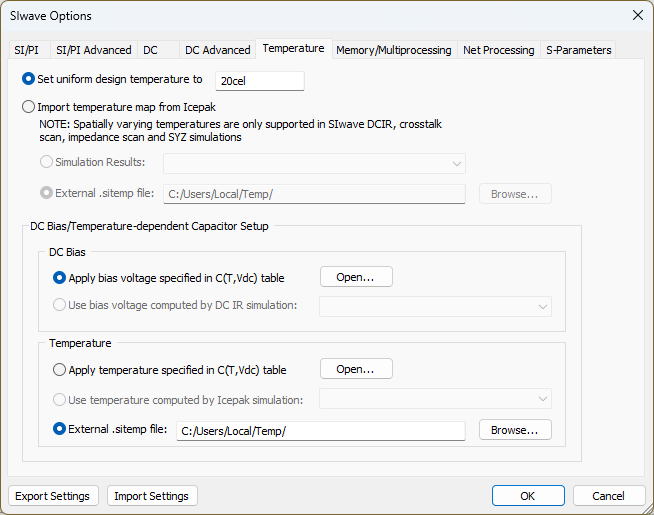Click Open button in Temperature section
The image size is (654, 515).
pyautogui.click(x=356, y=369)
